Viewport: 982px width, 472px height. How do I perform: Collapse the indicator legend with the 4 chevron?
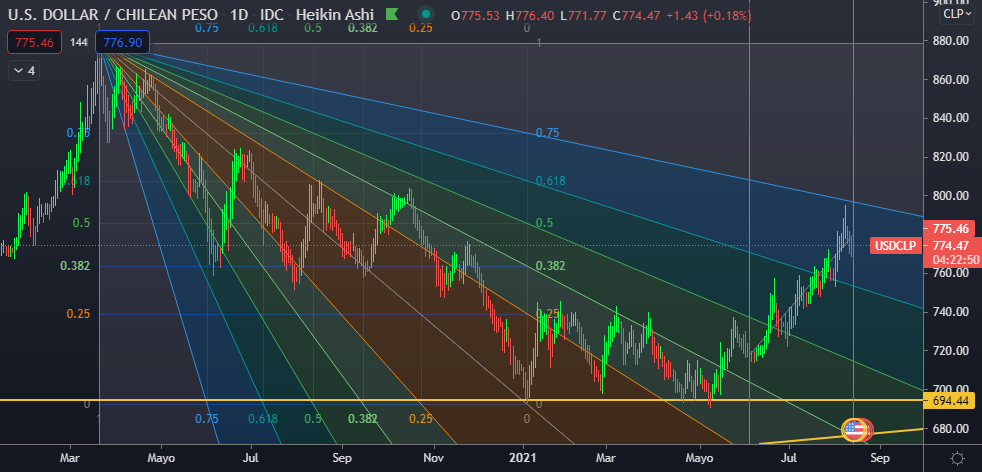[24, 71]
